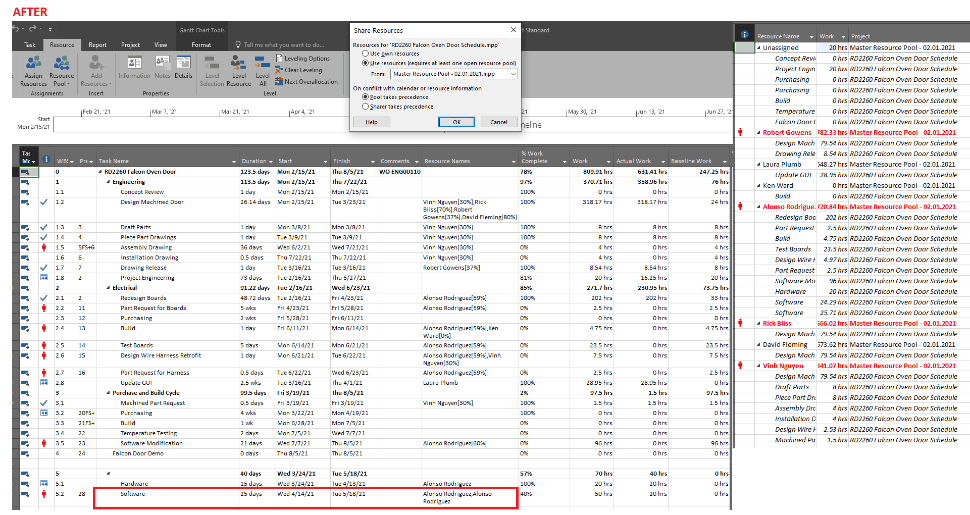
Task: Switch to the View ribbon tab
Action: click(160, 45)
